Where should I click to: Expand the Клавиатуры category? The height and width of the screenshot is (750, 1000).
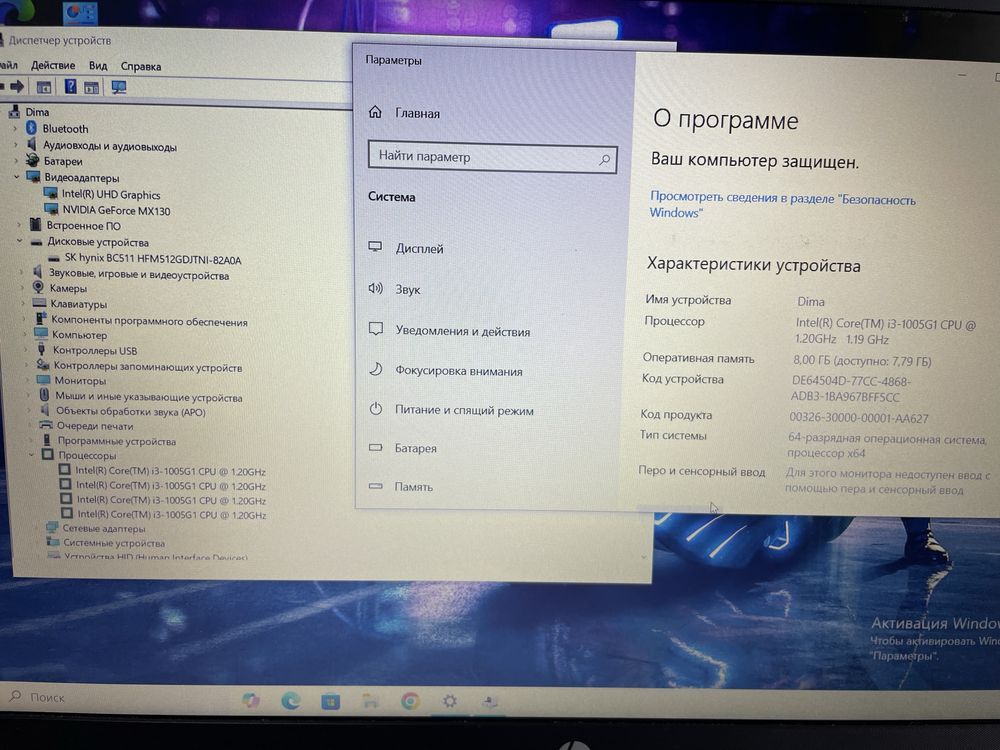pos(23,303)
